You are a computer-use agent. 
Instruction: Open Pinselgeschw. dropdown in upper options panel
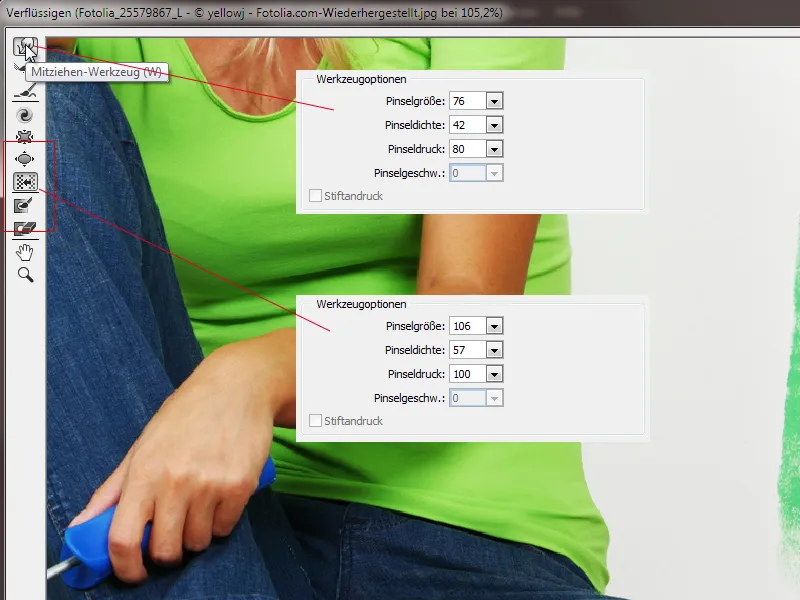pos(494,173)
